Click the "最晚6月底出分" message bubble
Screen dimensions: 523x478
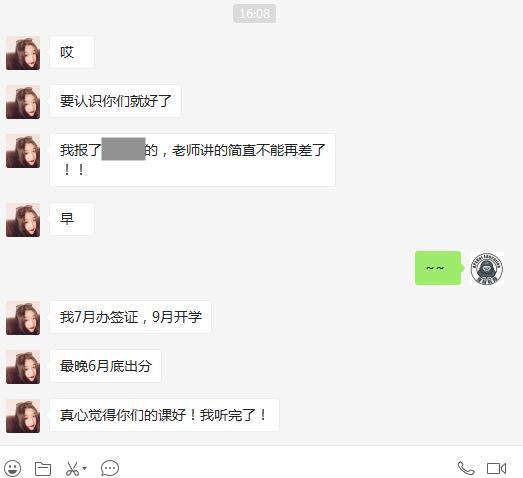[x=105, y=366]
